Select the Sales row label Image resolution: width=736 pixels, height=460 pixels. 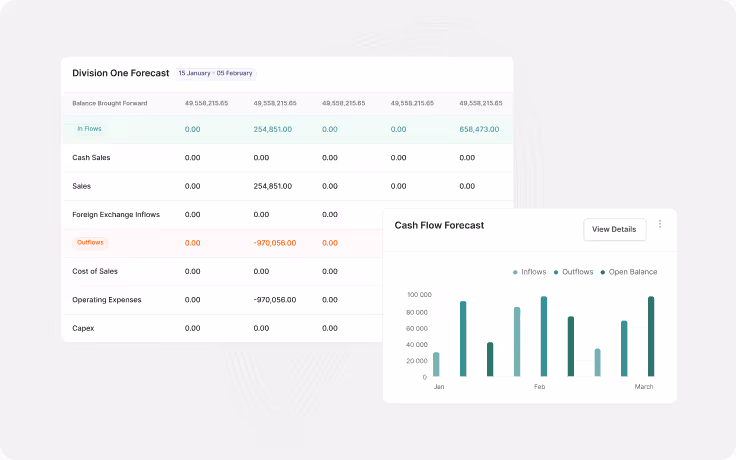(81, 186)
